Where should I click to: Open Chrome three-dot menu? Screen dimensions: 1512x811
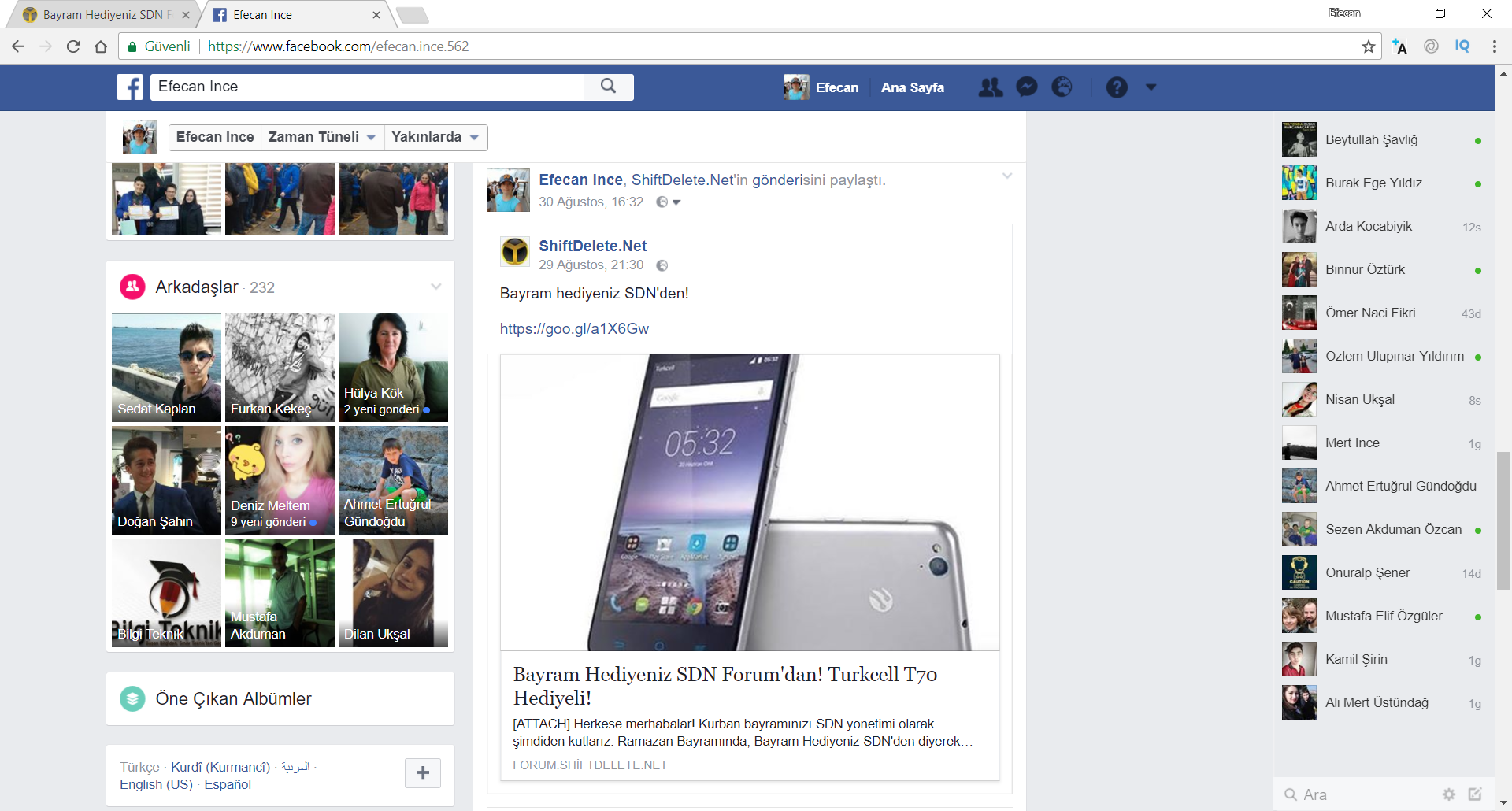(1494, 46)
